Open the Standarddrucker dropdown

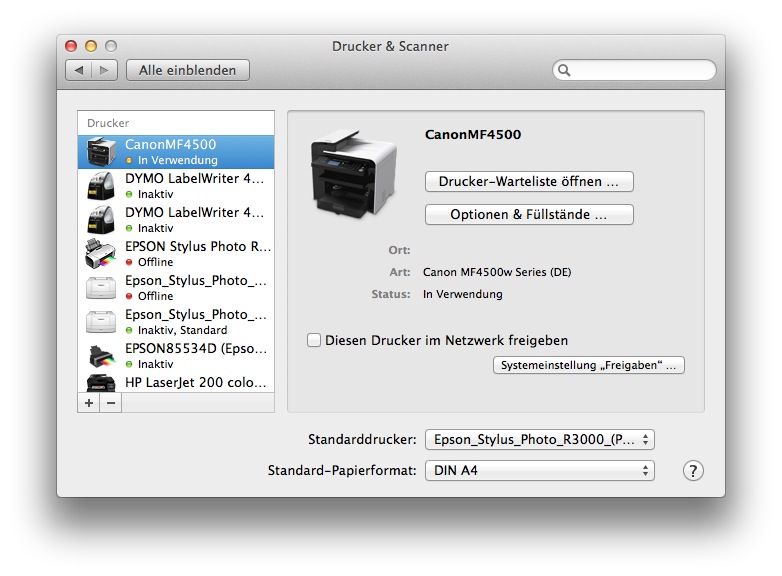click(x=539, y=440)
